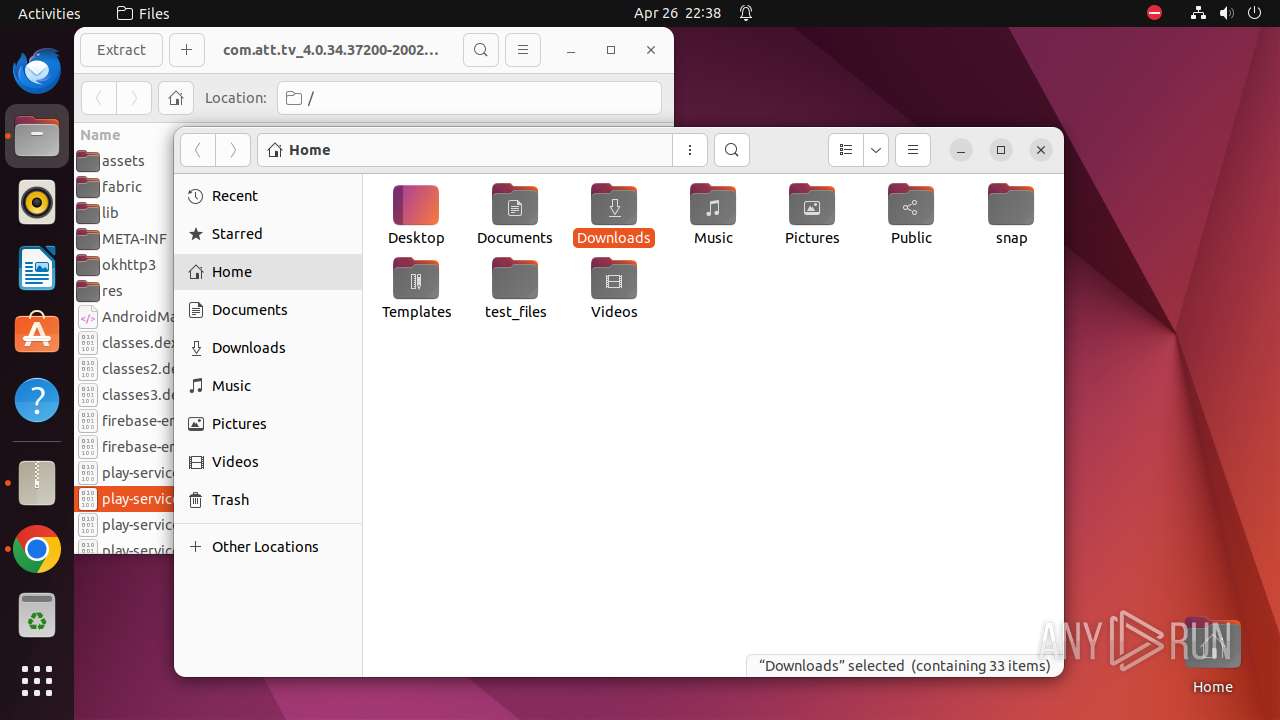Go forward in archive manager
The height and width of the screenshot is (720, 1280).
click(x=134, y=98)
